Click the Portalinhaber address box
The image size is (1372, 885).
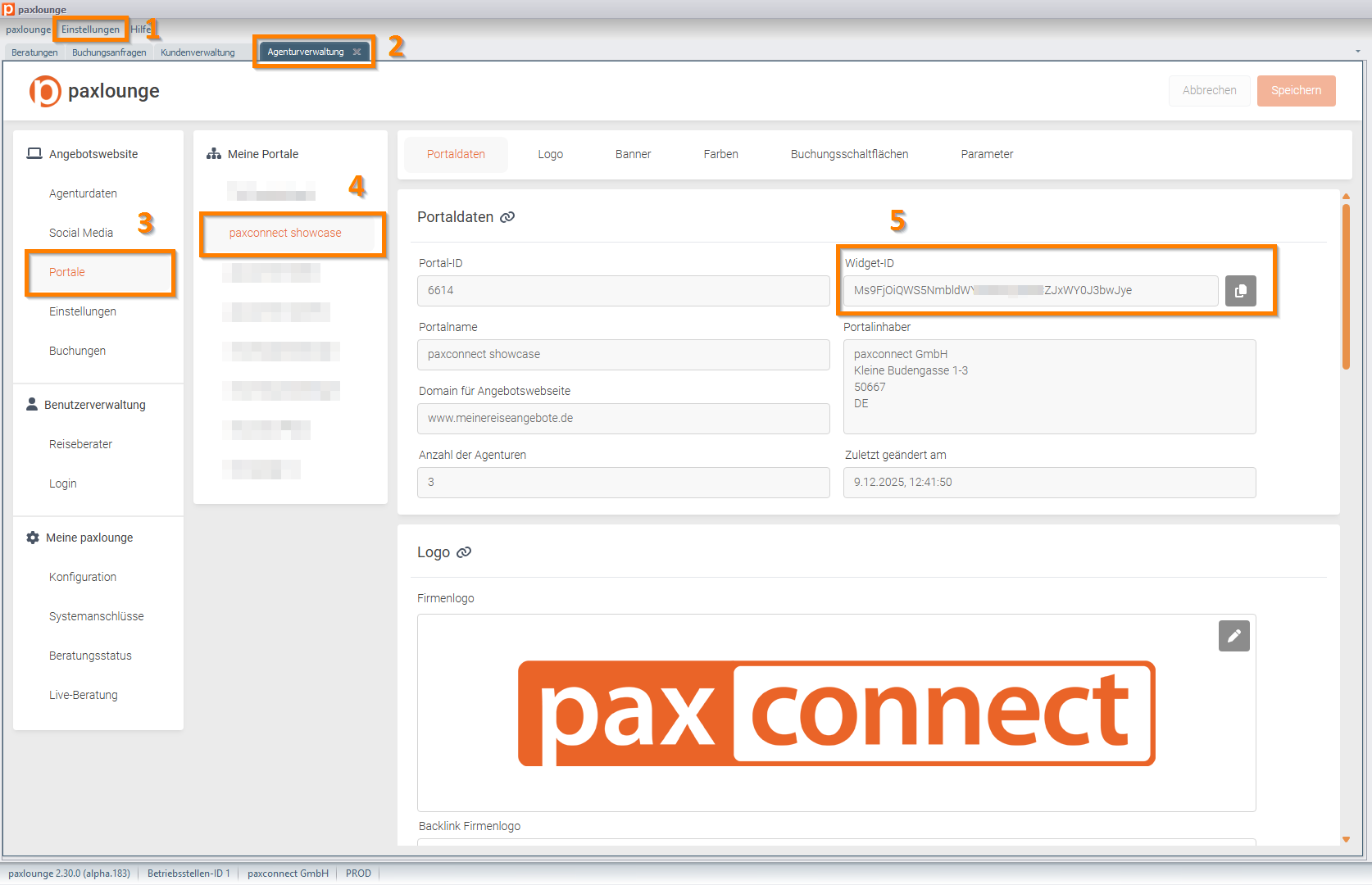point(1049,387)
